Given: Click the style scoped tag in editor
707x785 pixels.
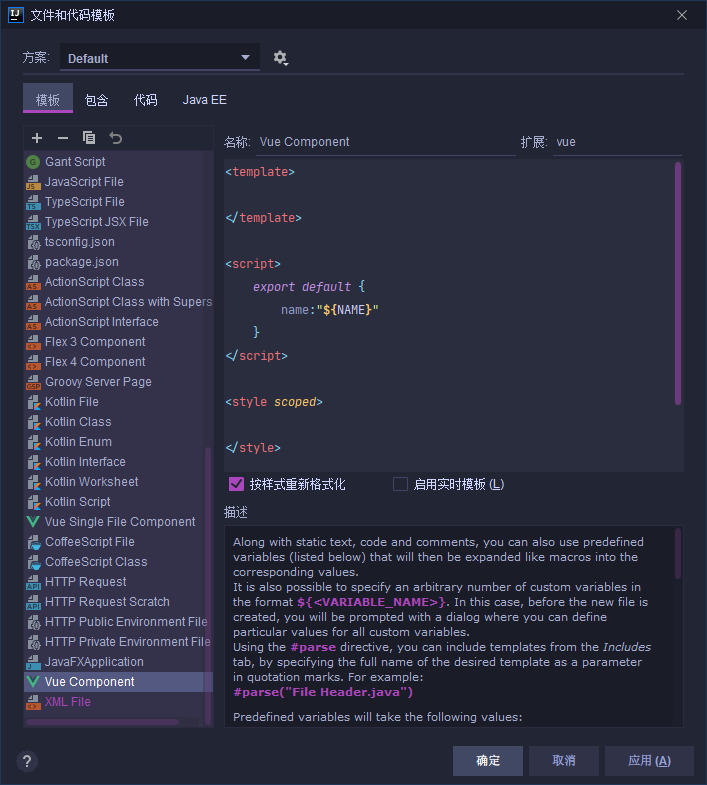Looking at the screenshot, I should tap(274, 402).
